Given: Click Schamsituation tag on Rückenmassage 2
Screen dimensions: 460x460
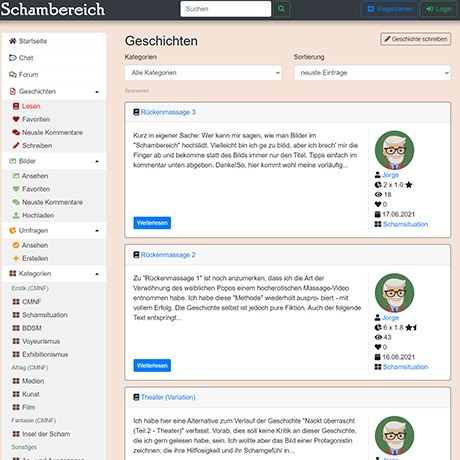Looking at the screenshot, I should (x=405, y=367).
